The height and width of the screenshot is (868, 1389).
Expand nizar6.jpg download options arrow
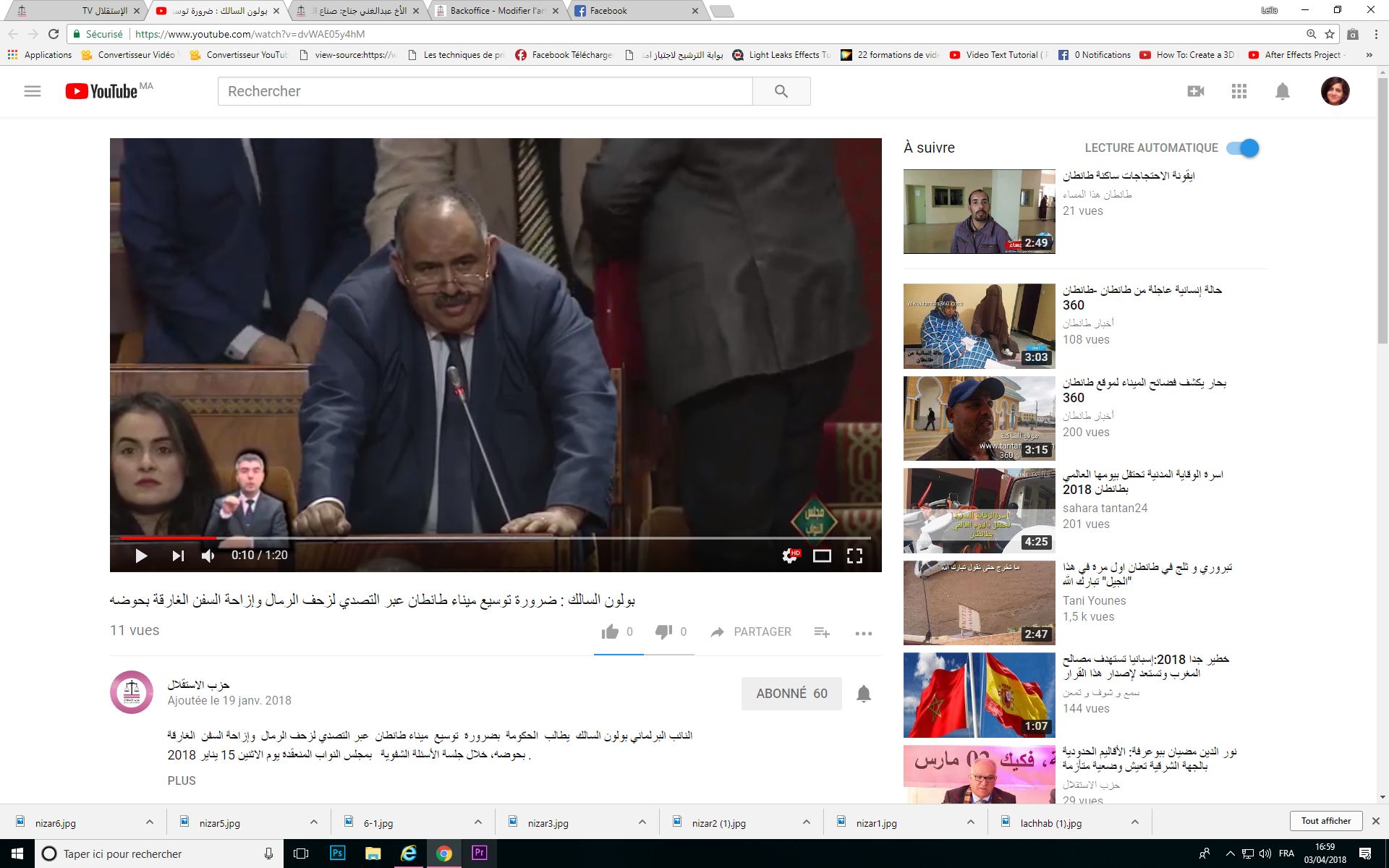point(150,822)
